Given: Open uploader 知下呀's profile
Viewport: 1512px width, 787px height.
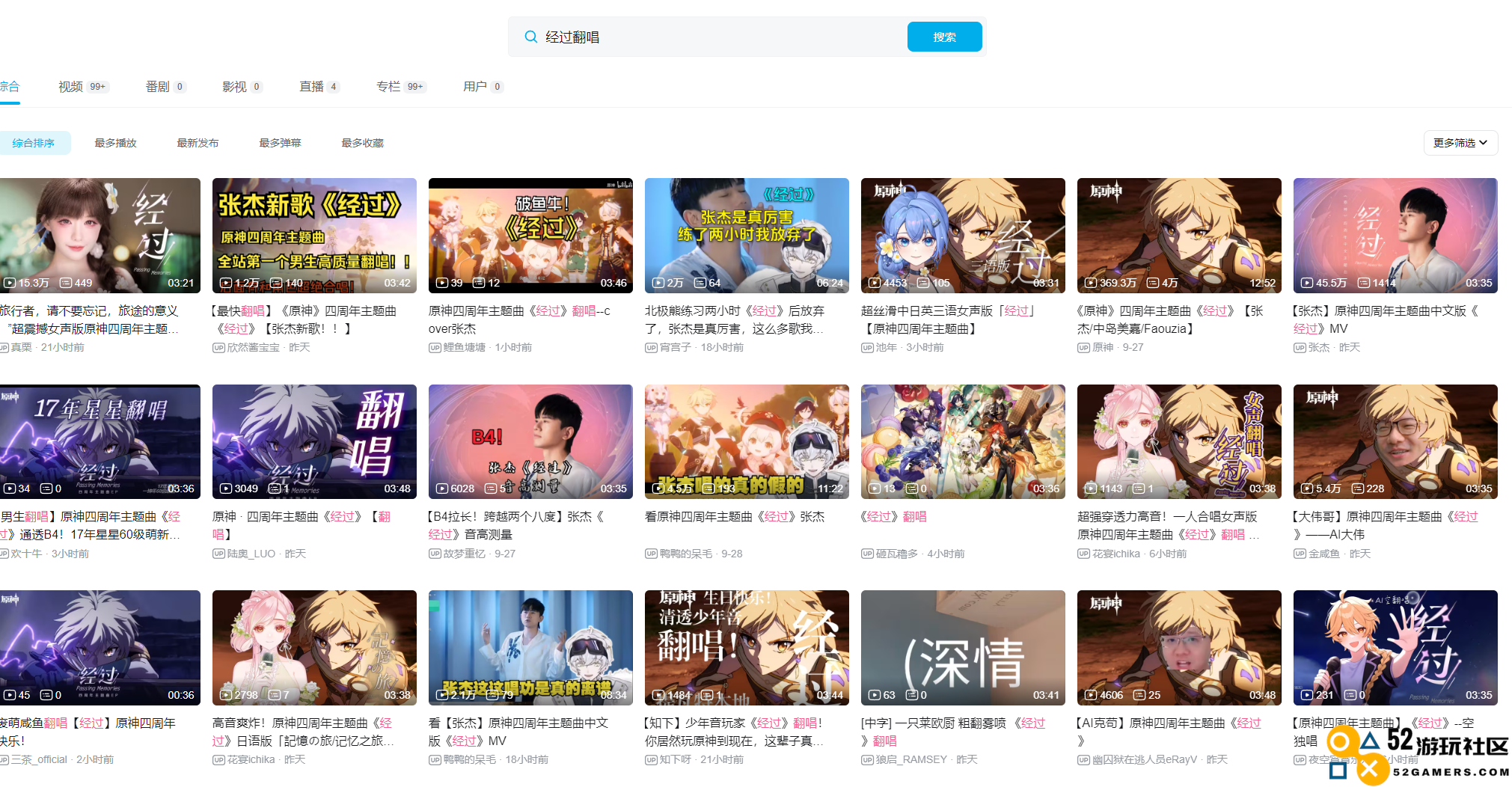Looking at the screenshot, I should 676,760.
